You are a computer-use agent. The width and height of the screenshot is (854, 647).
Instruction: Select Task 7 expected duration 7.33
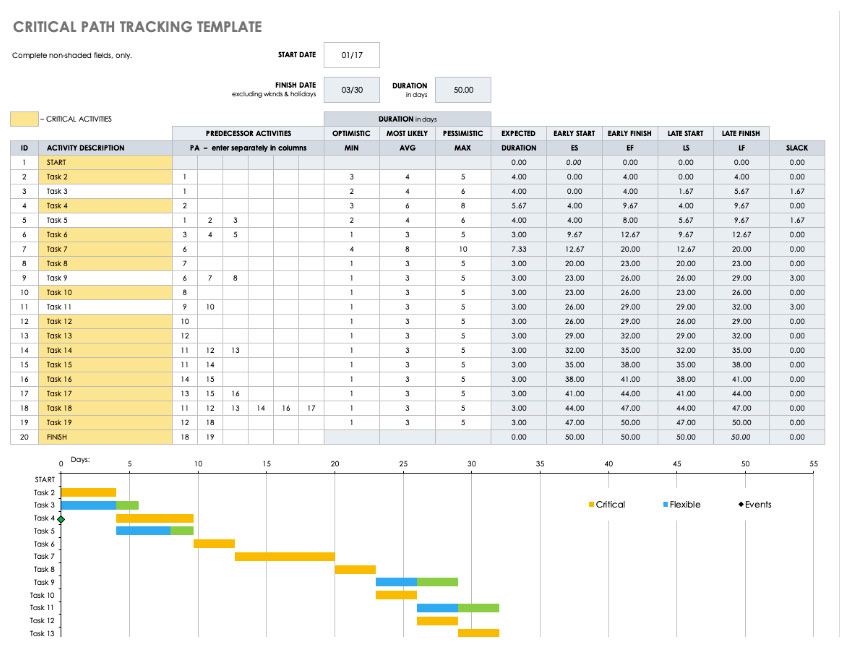click(518, 249)
